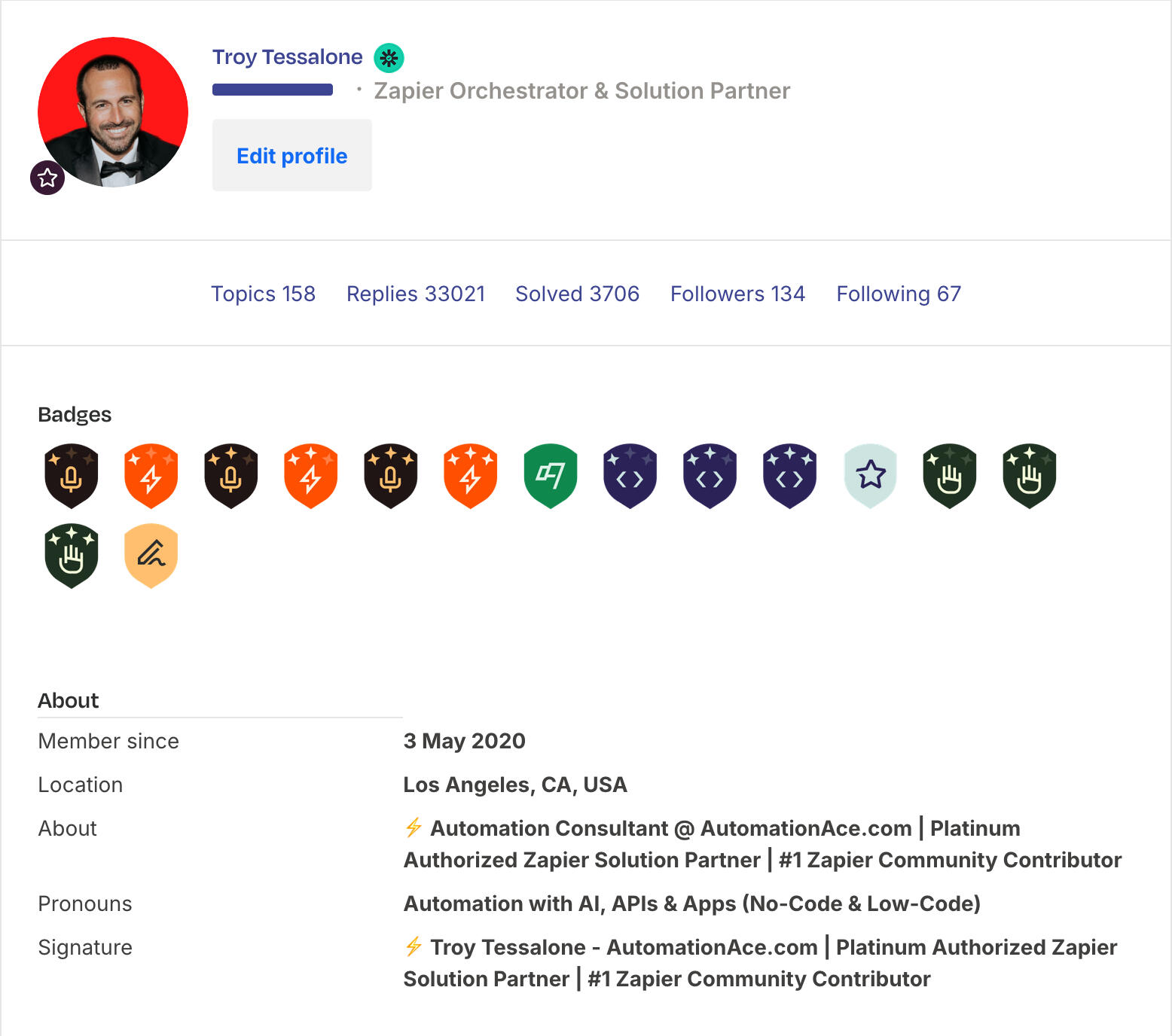Select the green flag badge
The width and height of the screenshot is (1172, 1036).
click(x=551, y=476)
